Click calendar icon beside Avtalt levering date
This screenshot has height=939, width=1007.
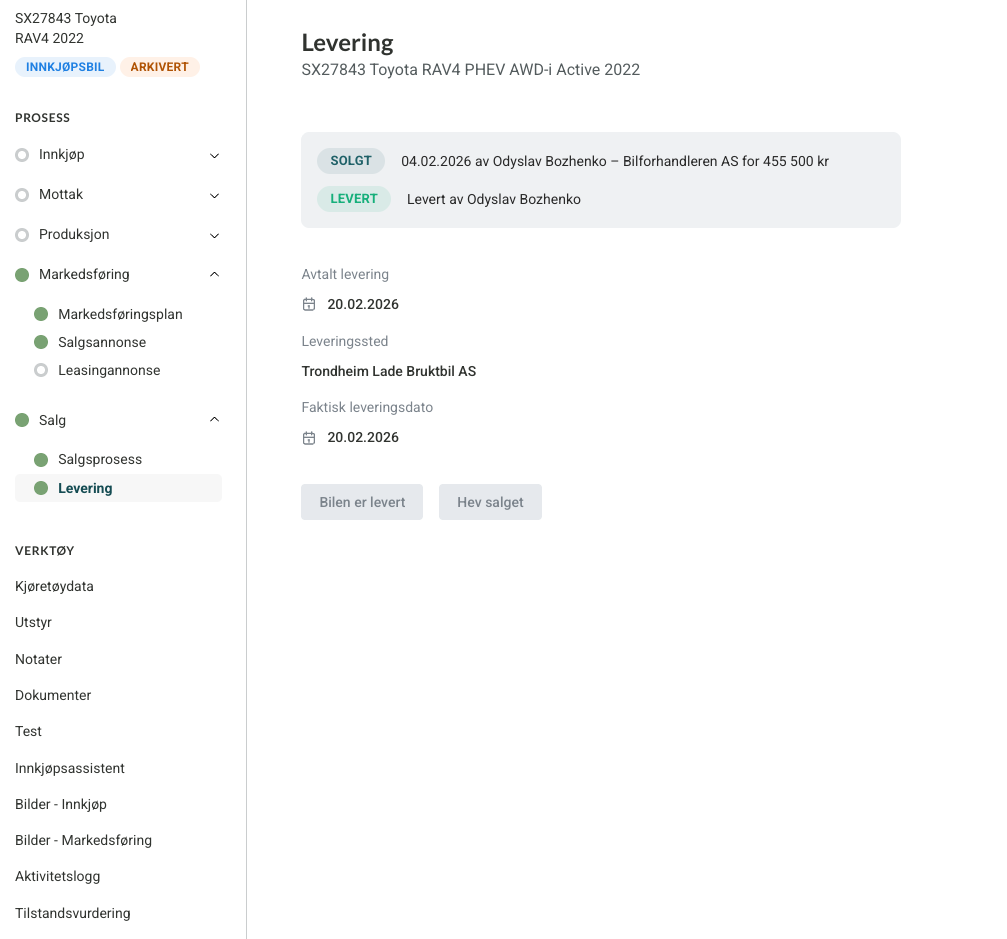point(309,305)
